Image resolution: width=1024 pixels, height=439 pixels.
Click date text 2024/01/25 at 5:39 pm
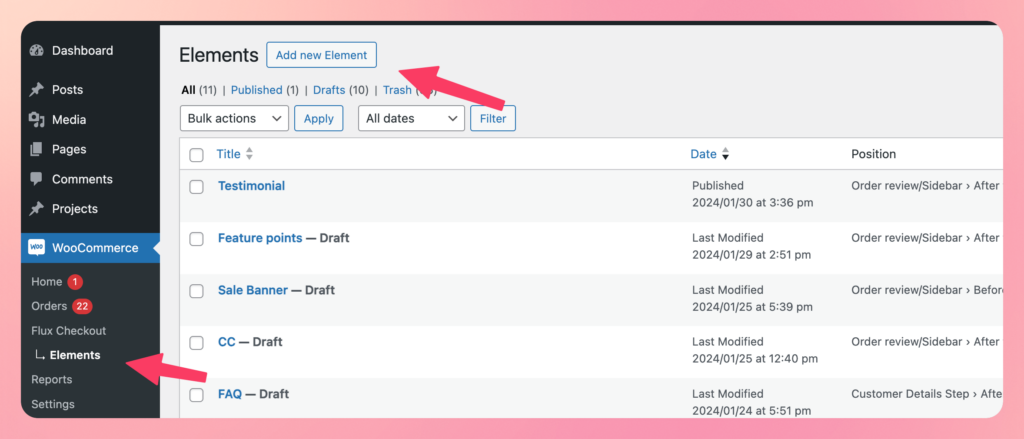752,307
